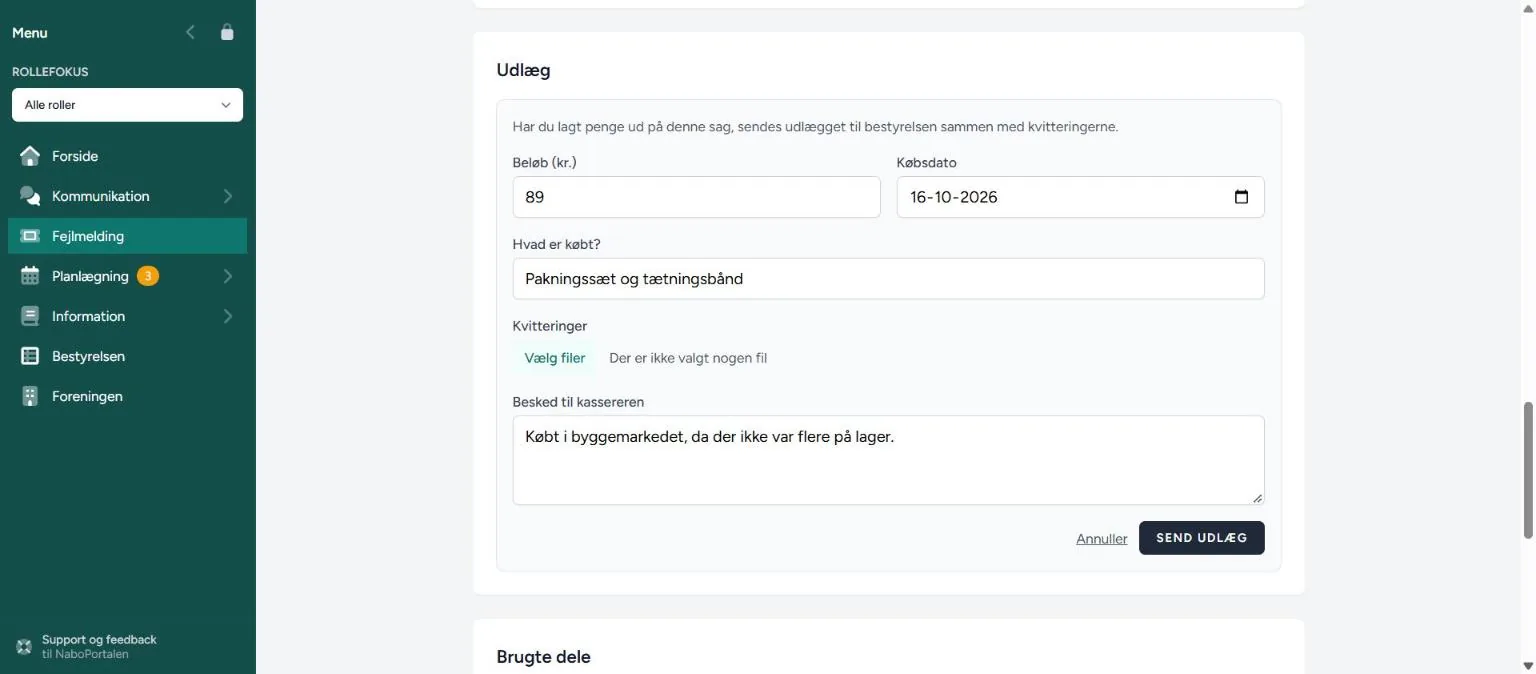
Task: Click the Købsdato date field
Action: [1080, 197]
